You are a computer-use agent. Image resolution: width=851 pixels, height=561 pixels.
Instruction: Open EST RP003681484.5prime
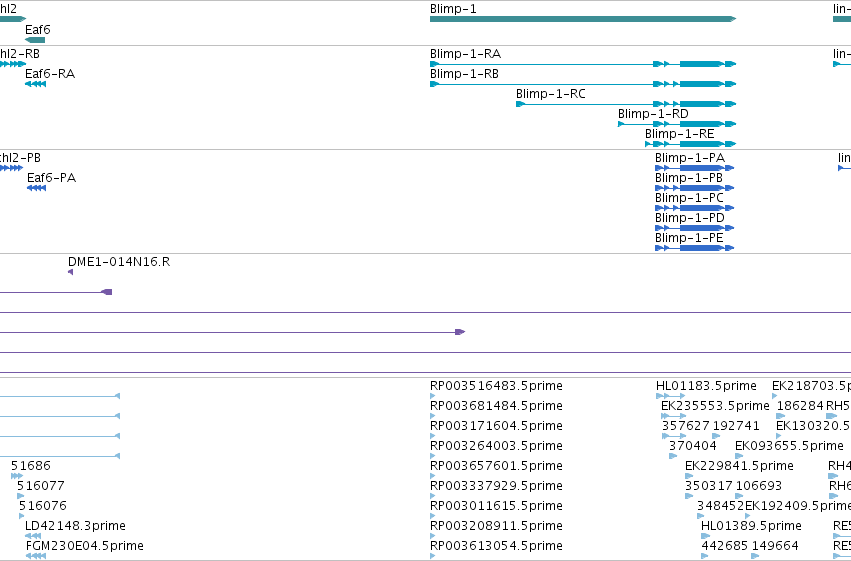(496, 406)
